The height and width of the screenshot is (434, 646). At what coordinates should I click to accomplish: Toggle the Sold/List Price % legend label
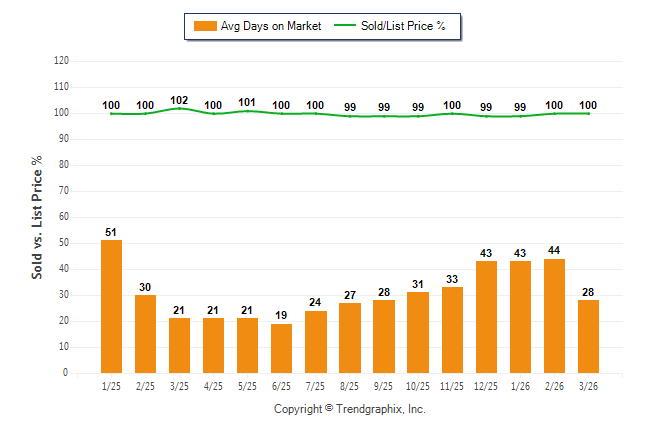410,26
